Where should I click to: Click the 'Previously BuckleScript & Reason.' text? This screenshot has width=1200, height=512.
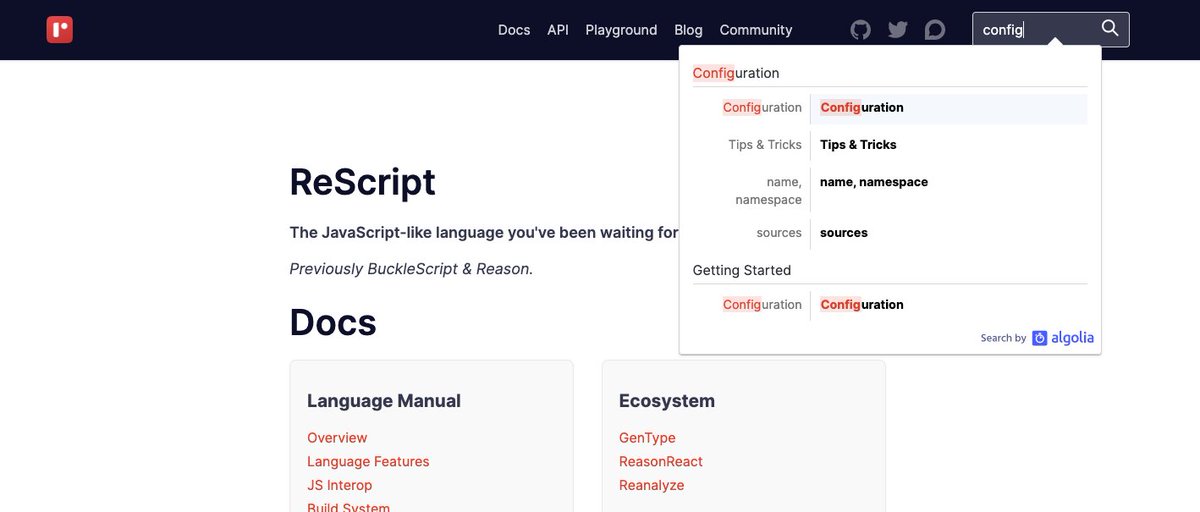(x=411, y=268)
